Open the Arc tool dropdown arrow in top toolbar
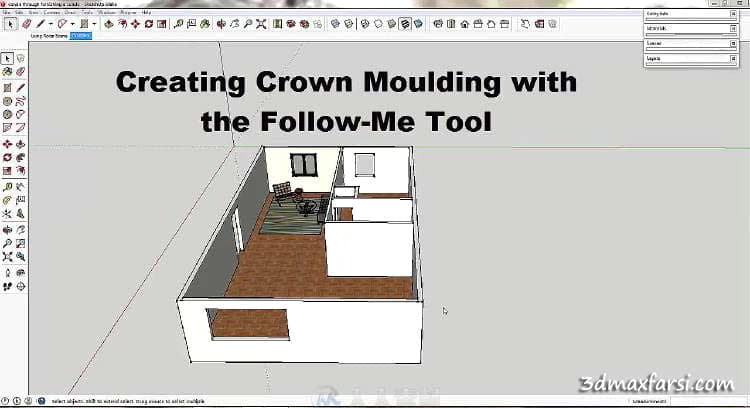Image resolution: width=750 pixels, height=408 pixels. [x=72, y=24]
